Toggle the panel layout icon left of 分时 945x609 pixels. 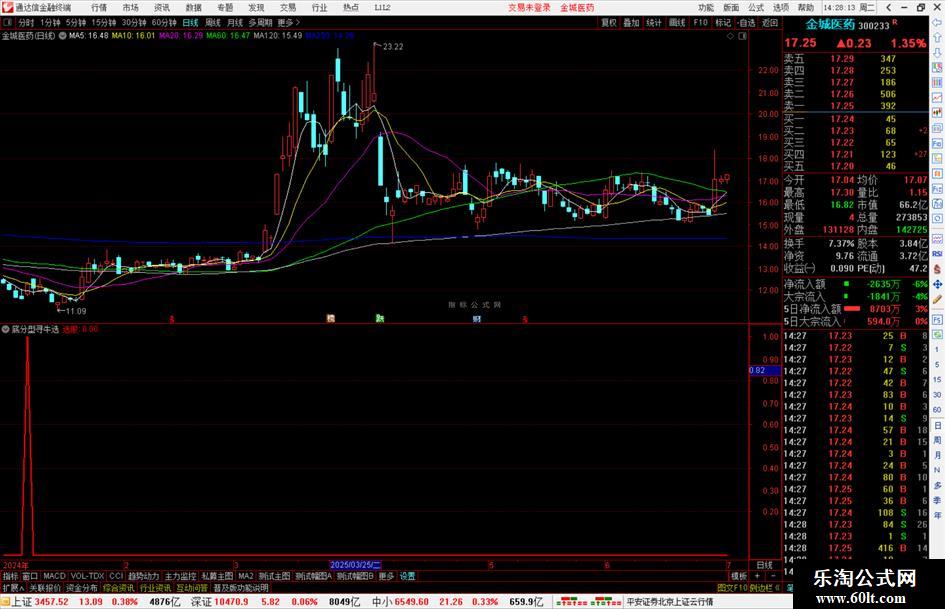pyautogui.click(x=8, y=22)
